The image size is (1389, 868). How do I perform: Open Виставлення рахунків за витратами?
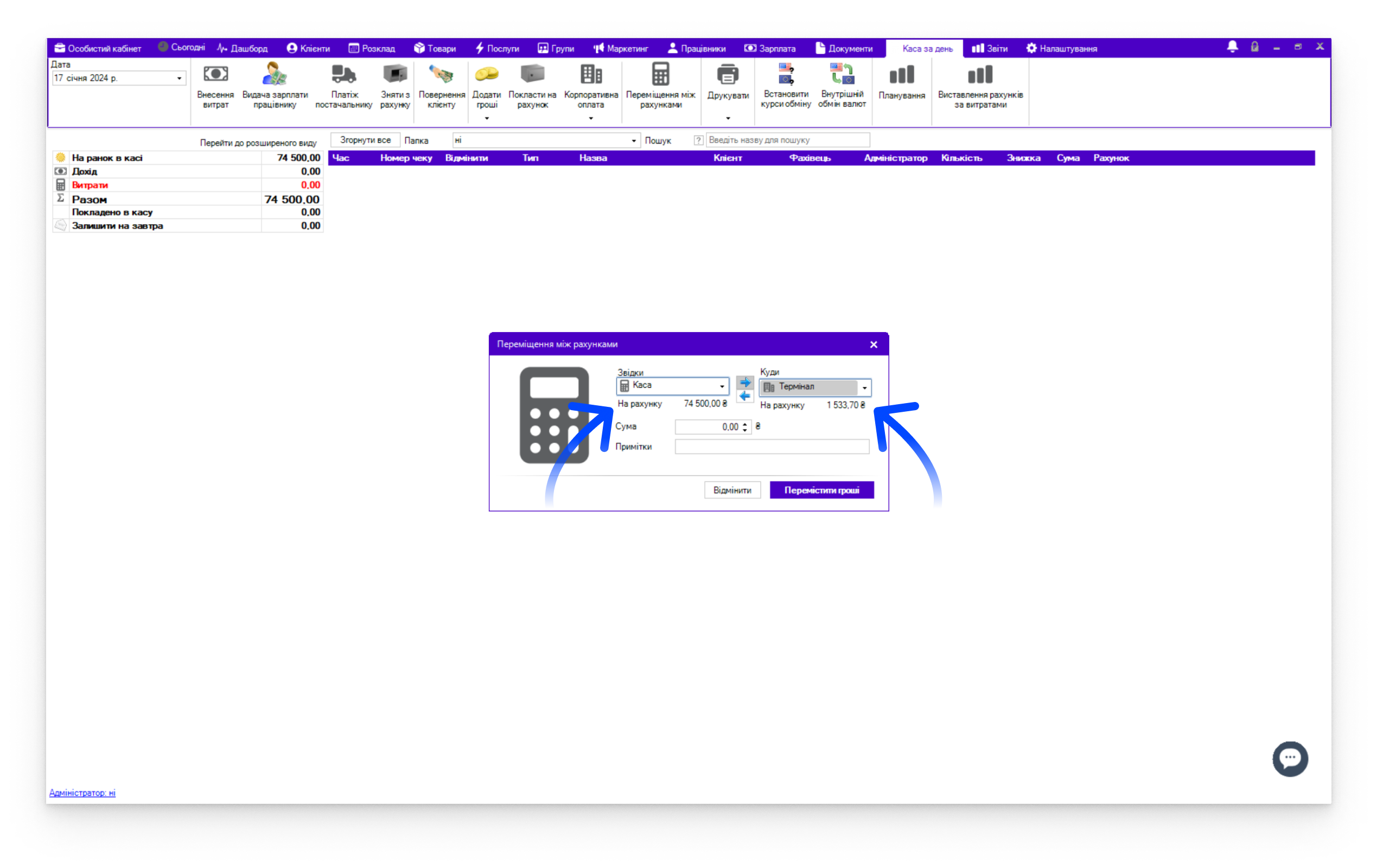point(980,87)
